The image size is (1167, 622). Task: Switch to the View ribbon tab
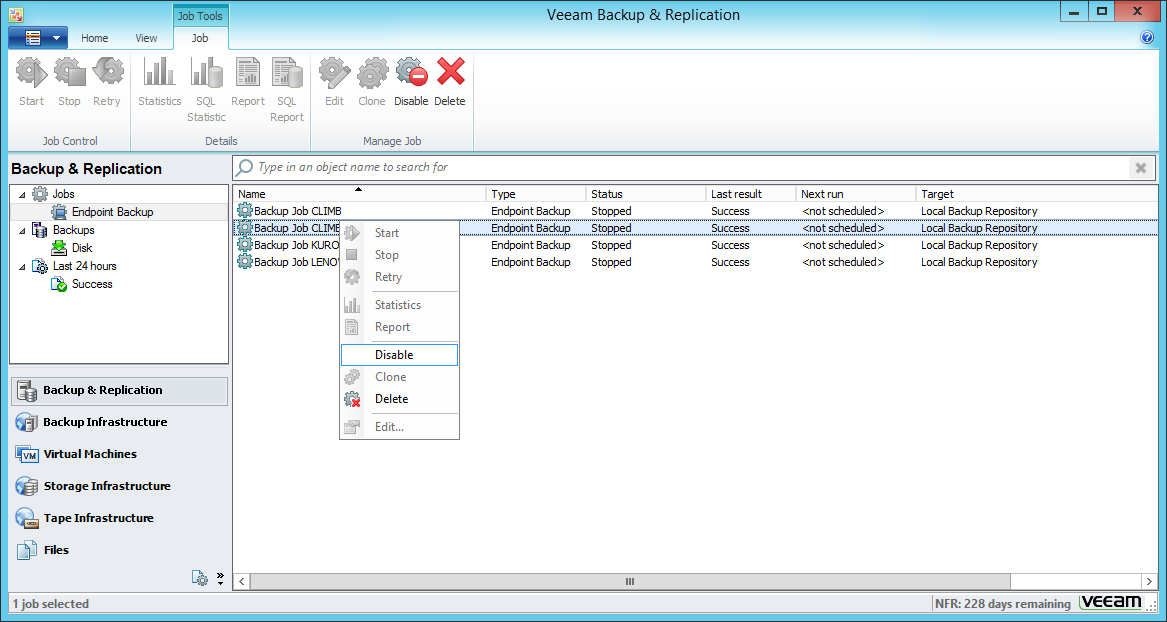point(147,38)
